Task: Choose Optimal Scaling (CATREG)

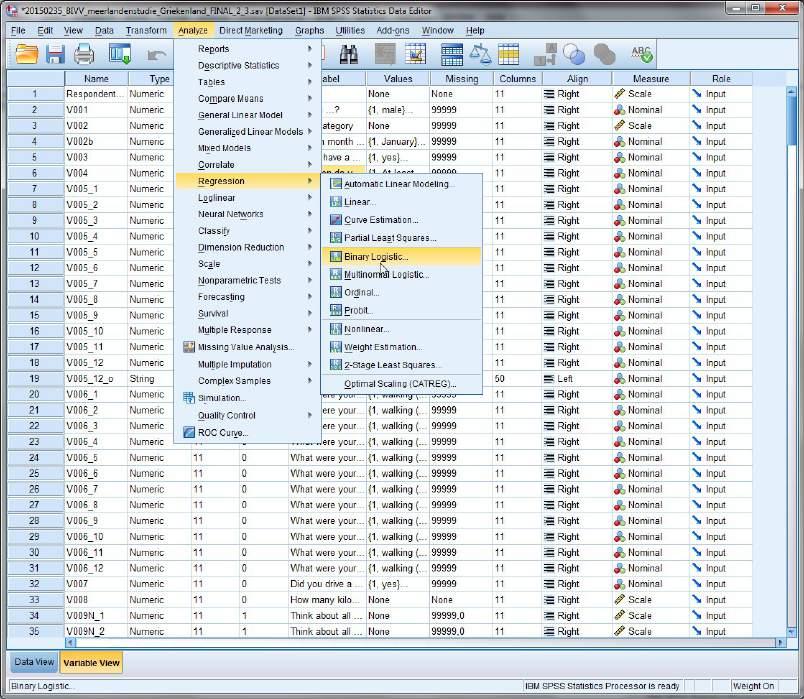Action: [401, 384]
